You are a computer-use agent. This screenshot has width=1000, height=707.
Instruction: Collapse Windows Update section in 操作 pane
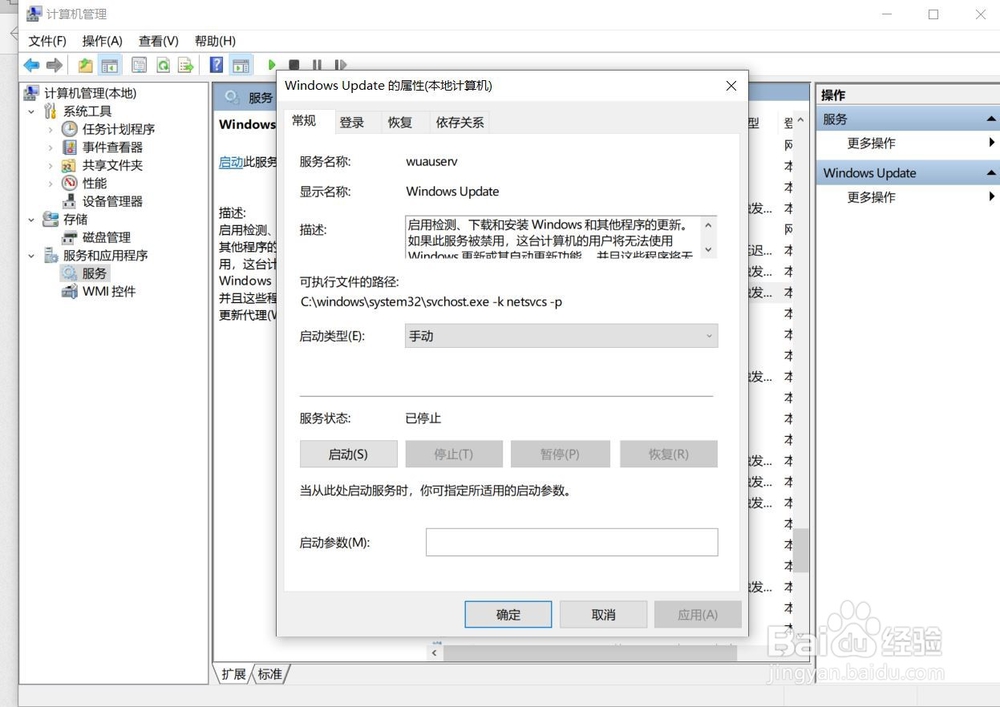pyautogui.click(x=990, y=173)
